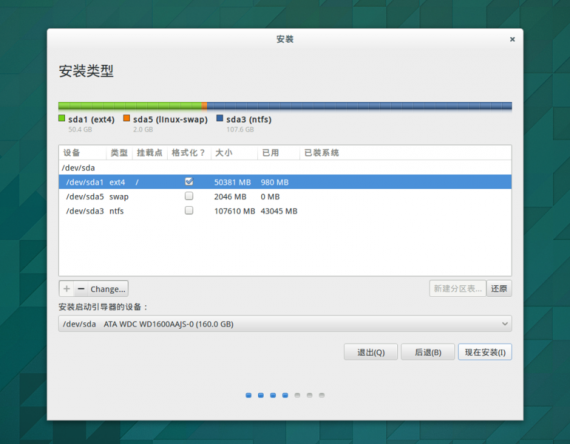The height and width of the screenshot is (444, 570).
Task: Select the /dev/sda3 ntfs partition row
Action: pyautogui.click(x=285, y=211)
